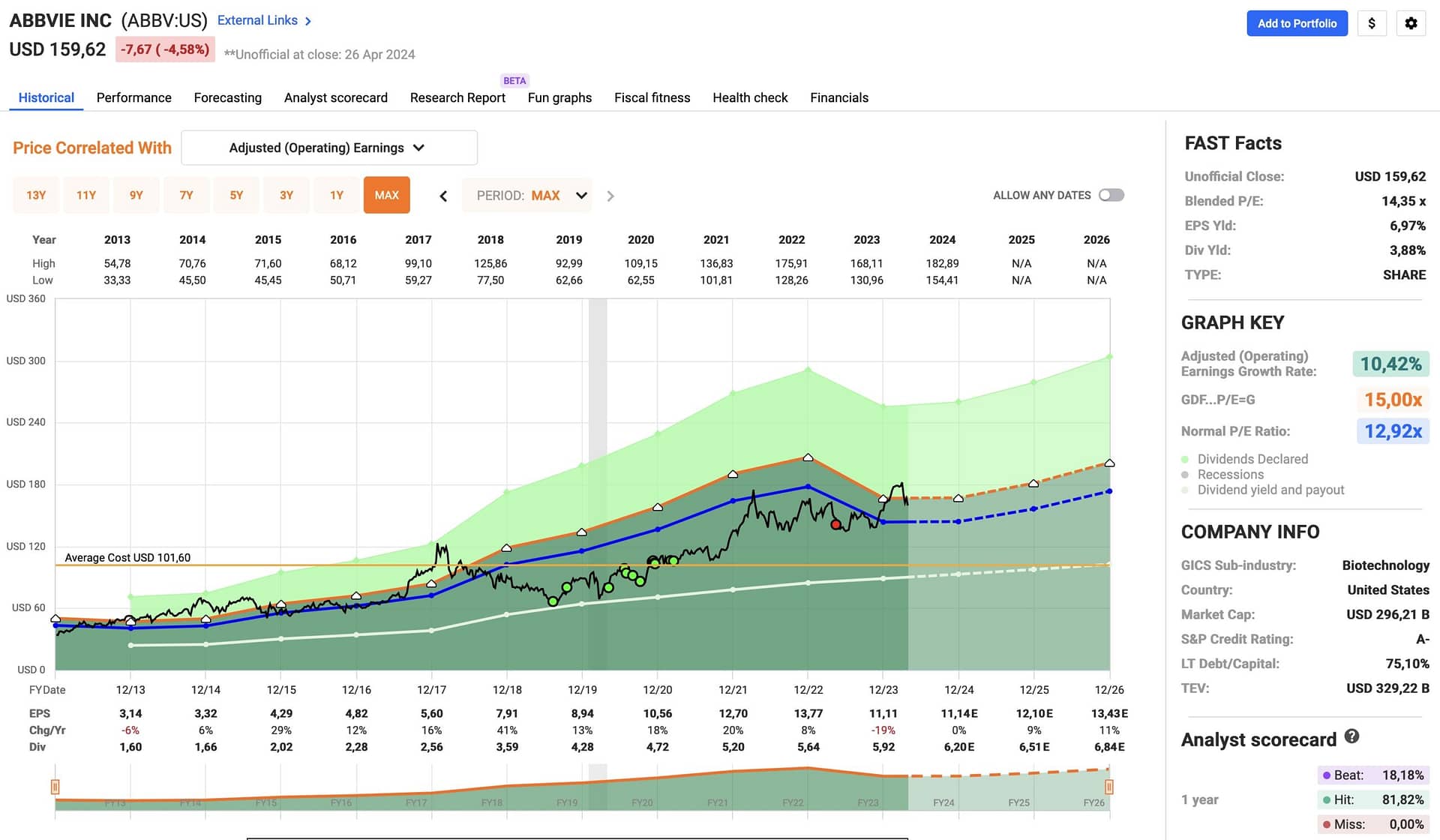Open the Analyst scorecard tab
This screenshot has width=1440, height=840.
(x=336, y=97)
